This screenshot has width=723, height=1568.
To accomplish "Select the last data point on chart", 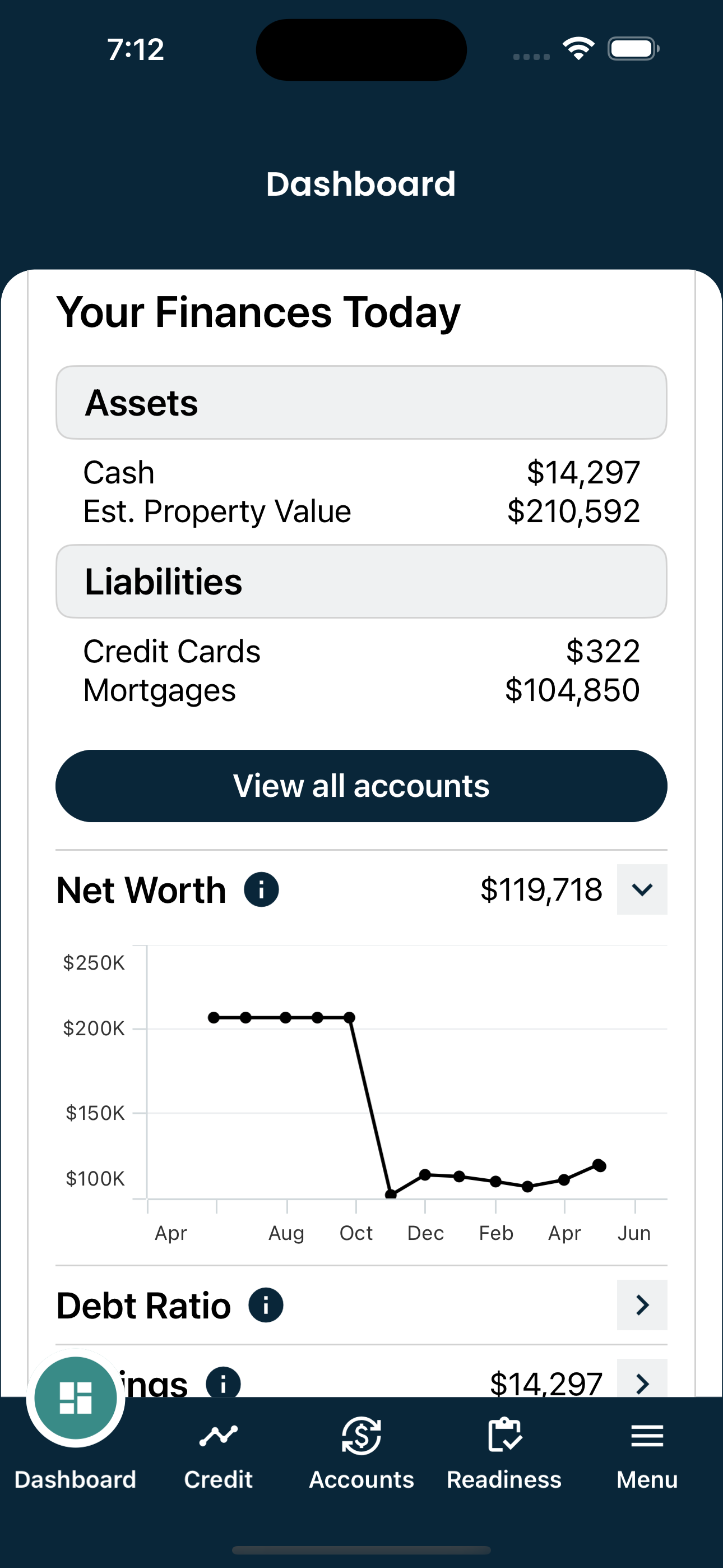I will (x=600, y=1165).
